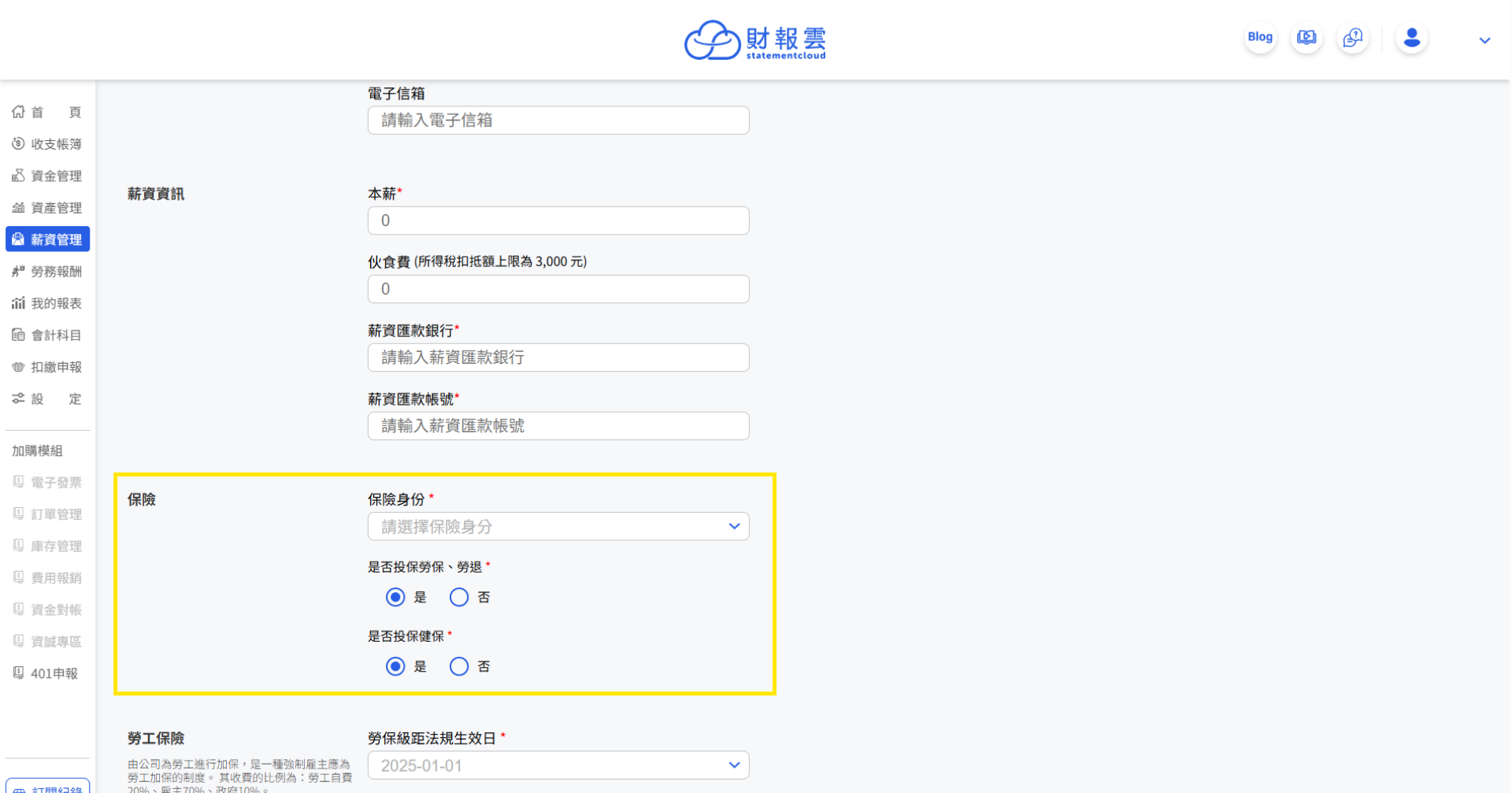Click the user profile avatar icon

1412,37
